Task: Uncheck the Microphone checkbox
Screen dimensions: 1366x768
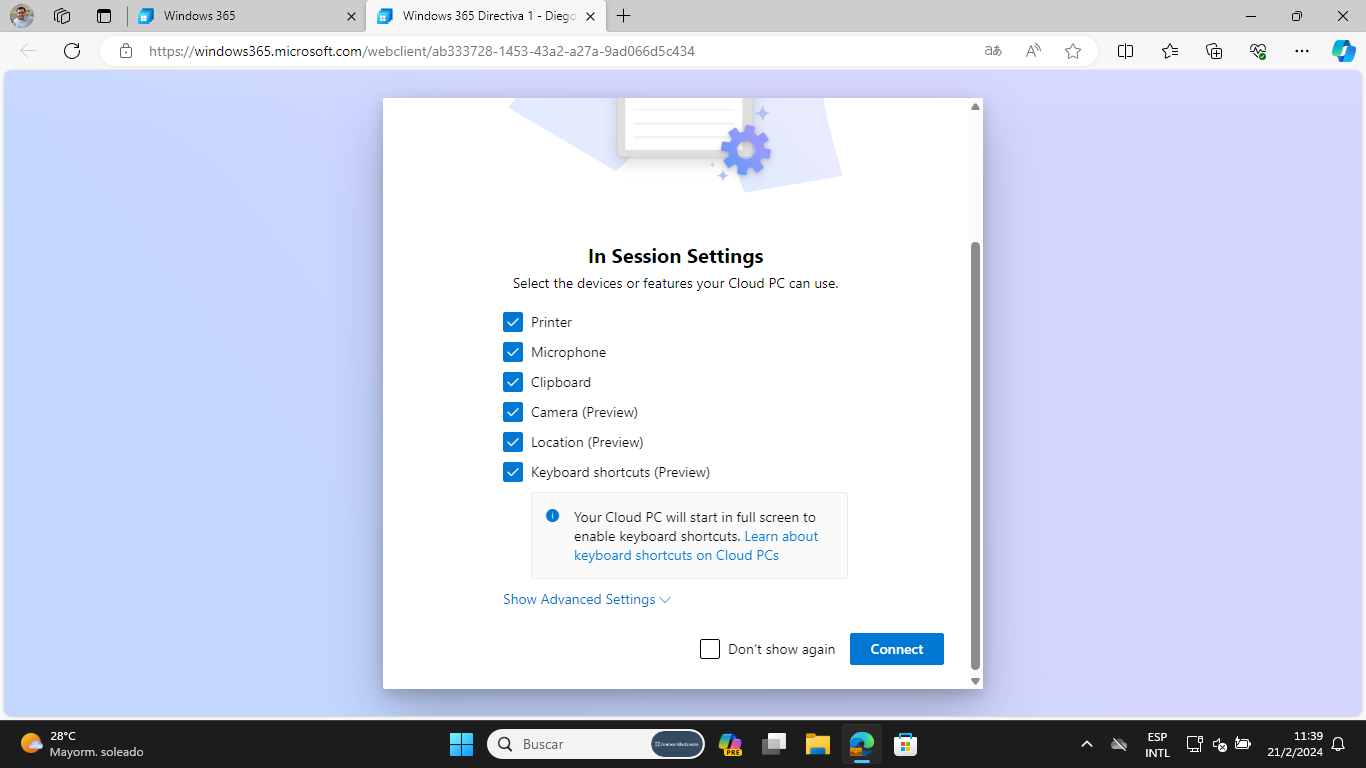Action: pyautogui.click(x=513, y=352)
